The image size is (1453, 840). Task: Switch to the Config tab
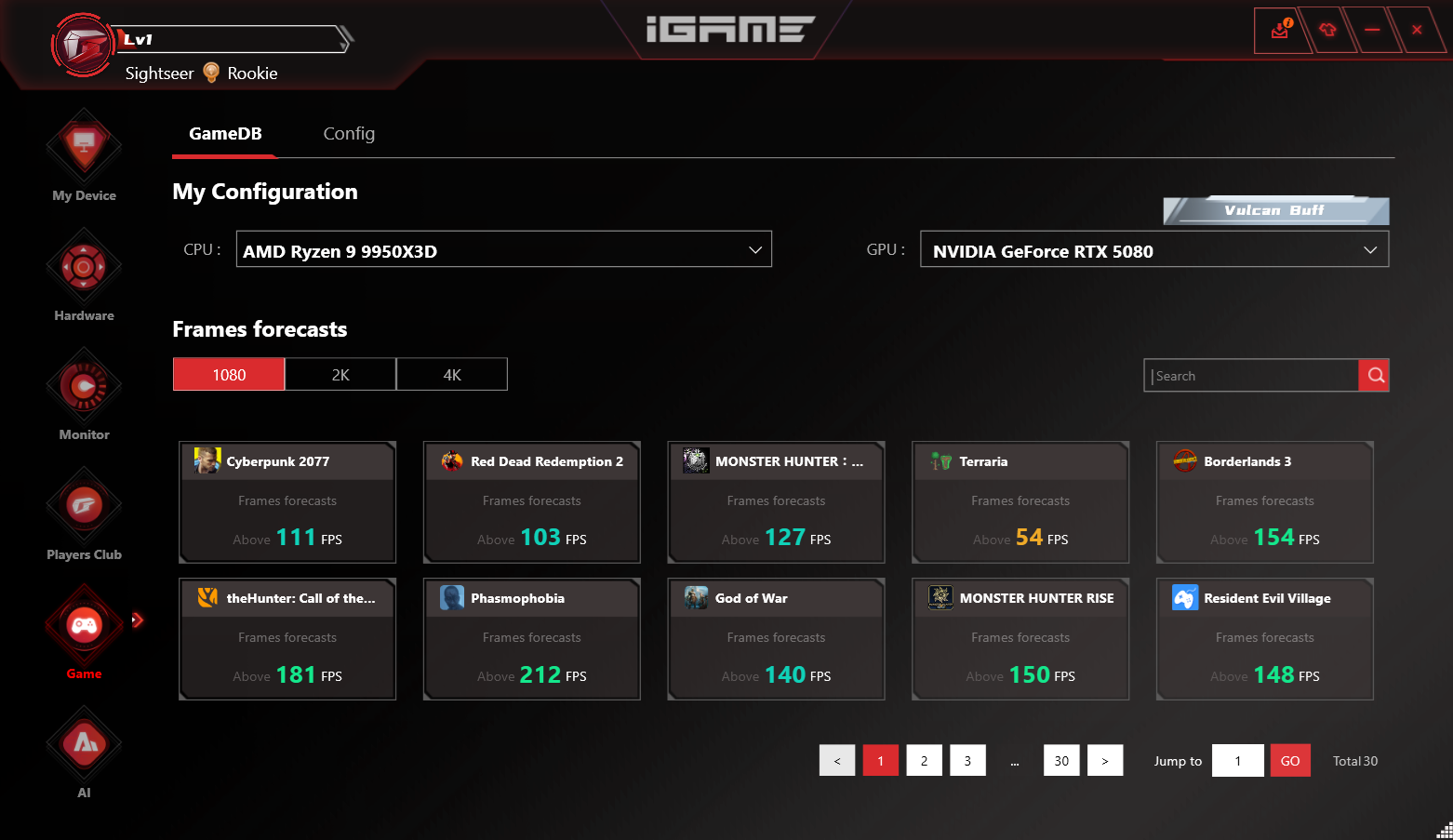coord(349,134)
